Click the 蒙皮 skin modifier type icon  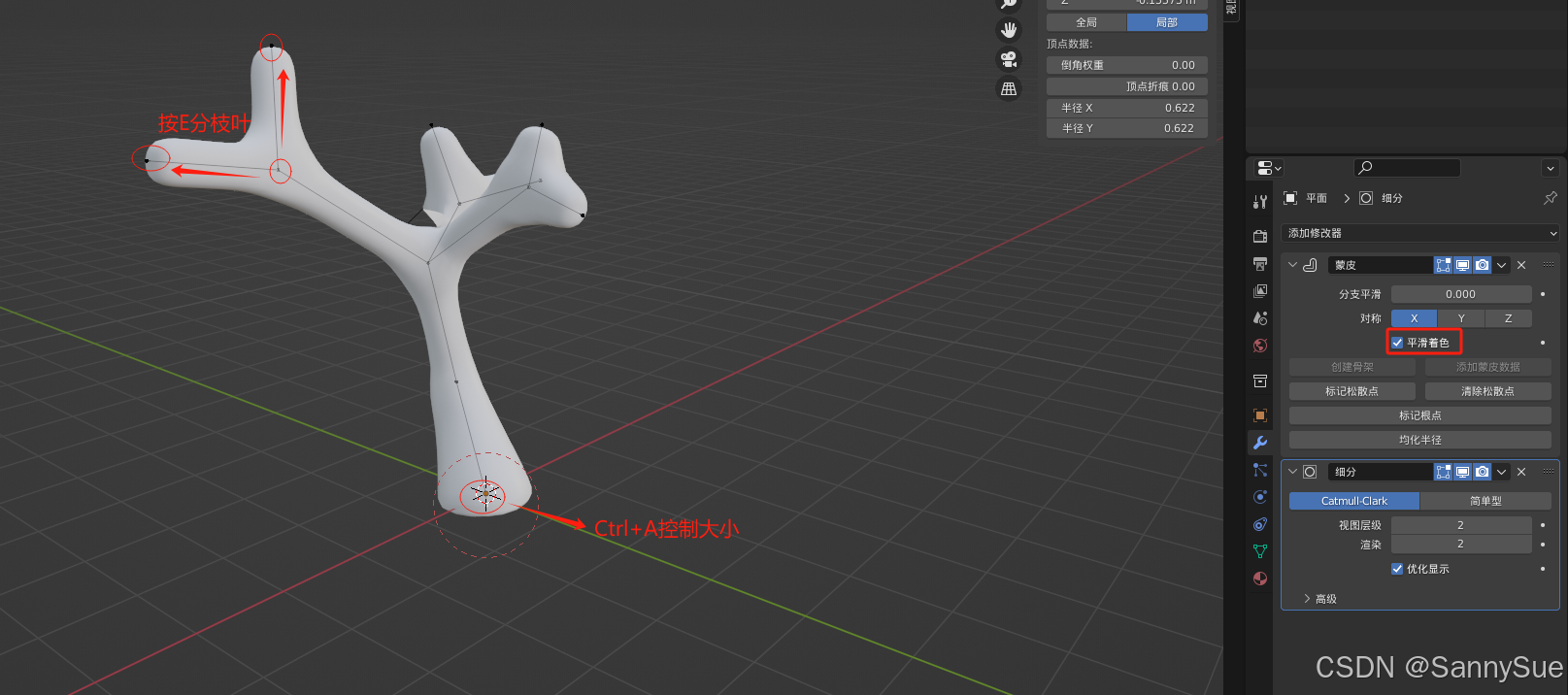click(x=1310, y=265)
